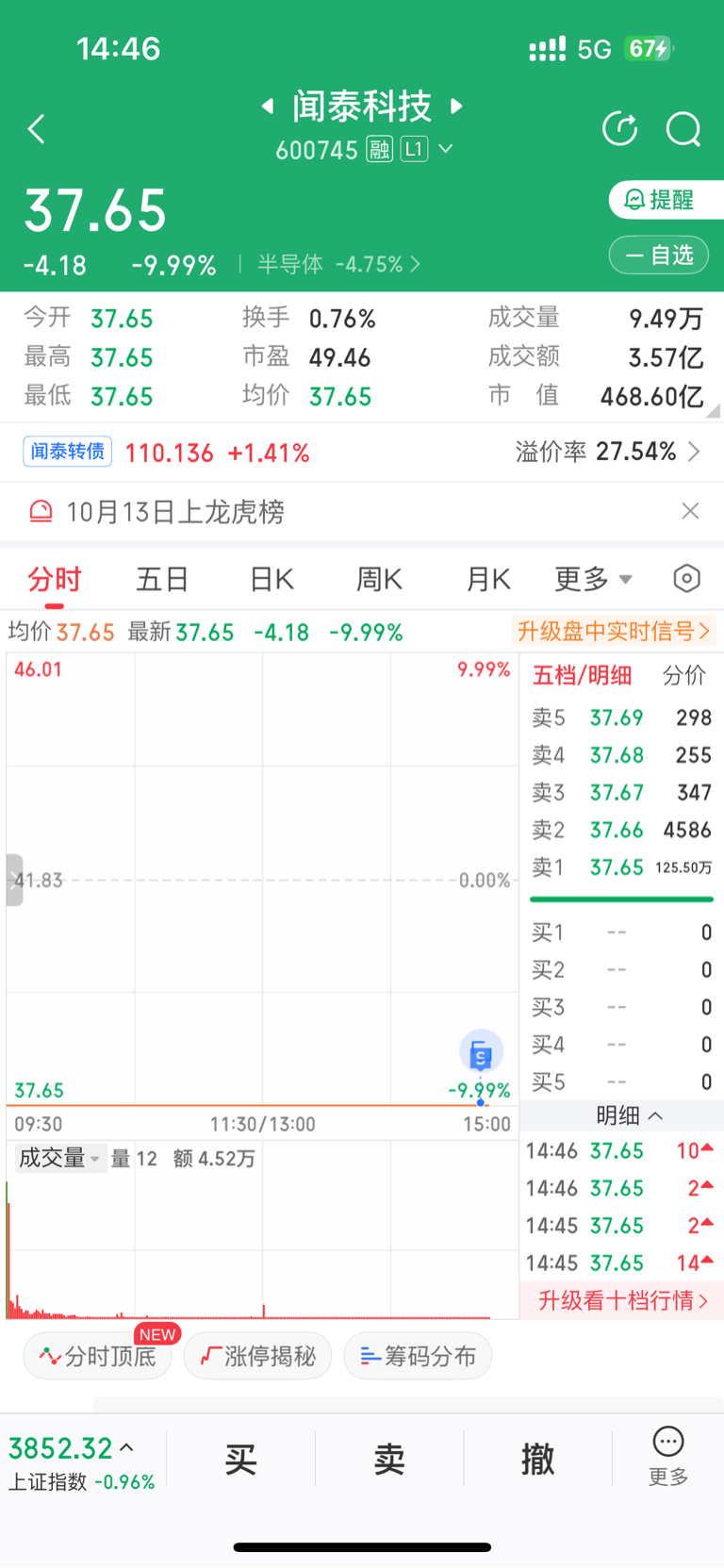Screen dimensions: 724x1568
Task: Switch to 周K tab
Action: pos(380,579)
